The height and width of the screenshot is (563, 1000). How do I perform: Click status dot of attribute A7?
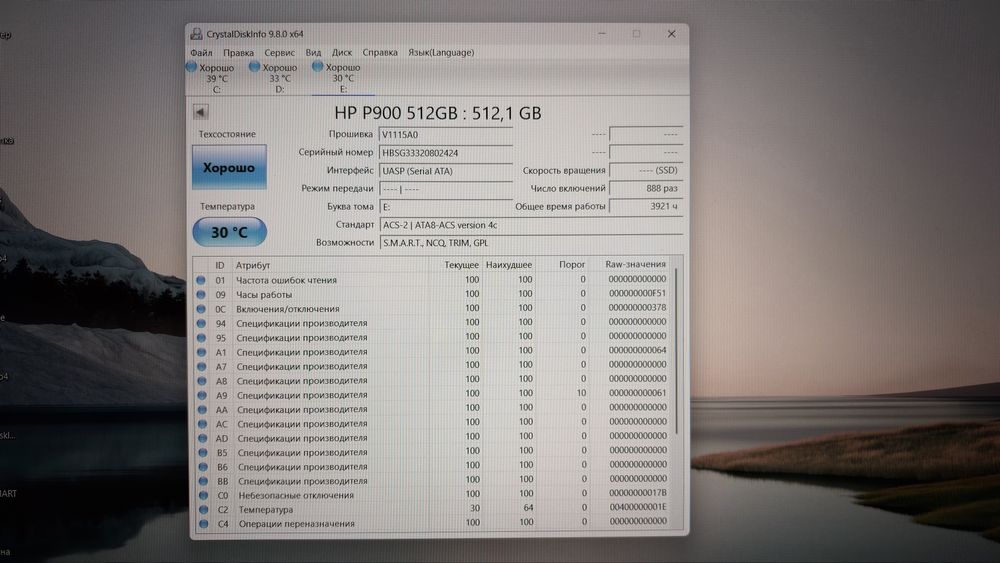202,367
